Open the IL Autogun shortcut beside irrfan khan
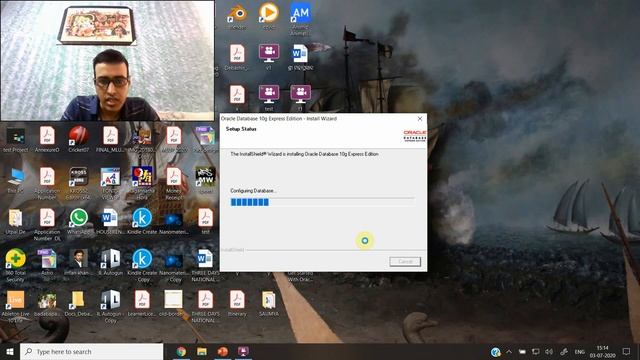The image size is (640, 360). tap(110, 262)
